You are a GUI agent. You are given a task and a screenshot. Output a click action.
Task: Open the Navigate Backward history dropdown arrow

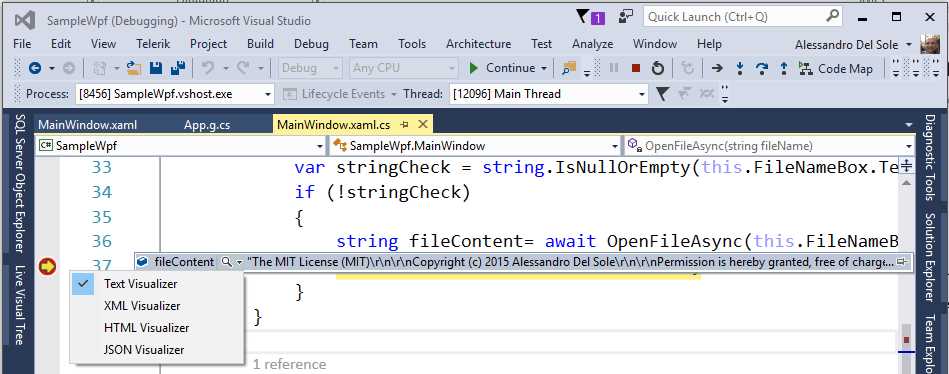coord(51,68)
